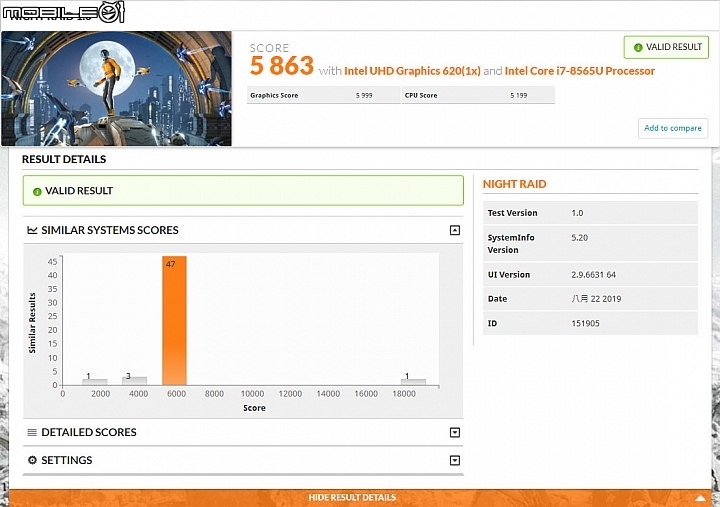The height and width of the screenshot is (507, 720).
Task: Click the Night Raid benchmark thumbnail
Action: [117, 89]
